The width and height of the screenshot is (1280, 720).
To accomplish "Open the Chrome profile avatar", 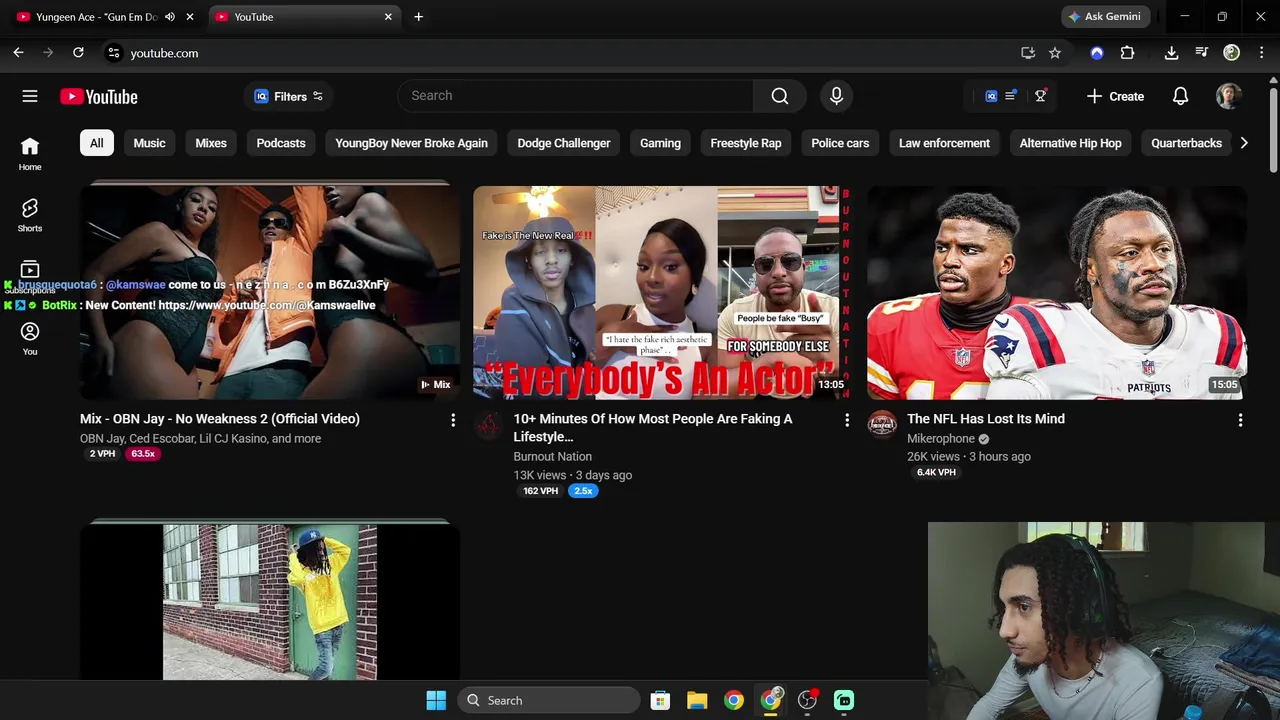I will 1232,53.
